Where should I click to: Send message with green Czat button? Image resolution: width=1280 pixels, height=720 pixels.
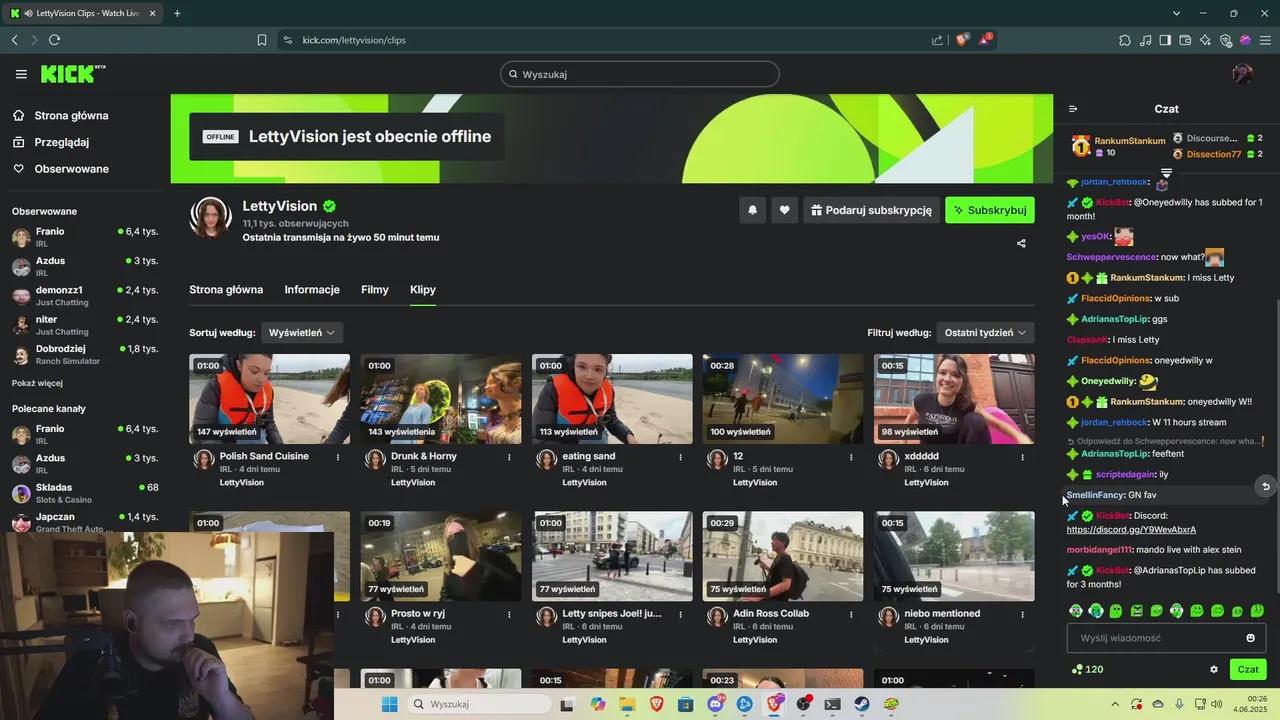click(1248, 669)
